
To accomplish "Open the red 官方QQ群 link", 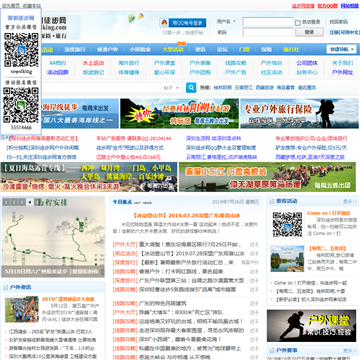I will pos(327,6).
